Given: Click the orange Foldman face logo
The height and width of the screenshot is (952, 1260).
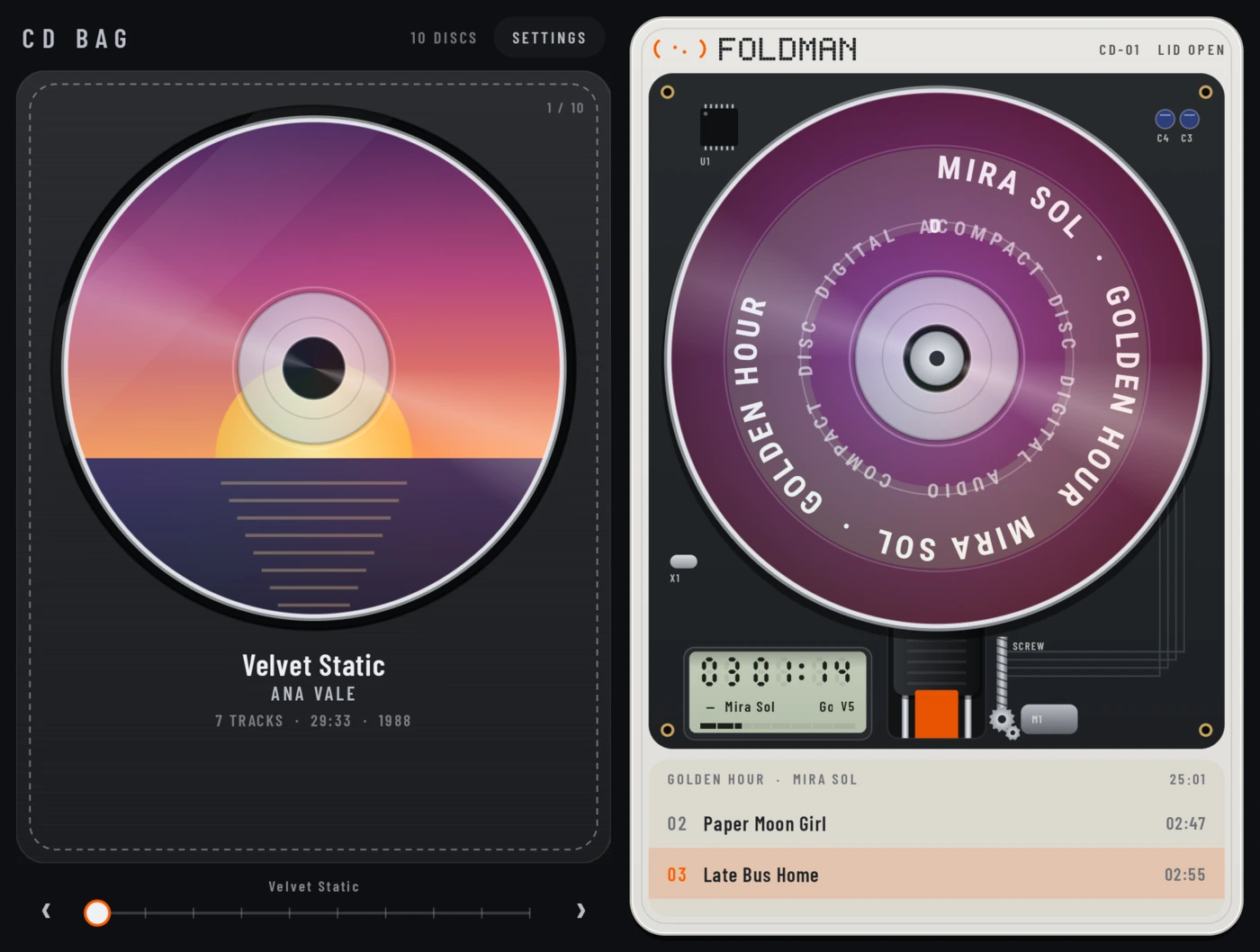Looking at the screenshot, I should [679, 49].
